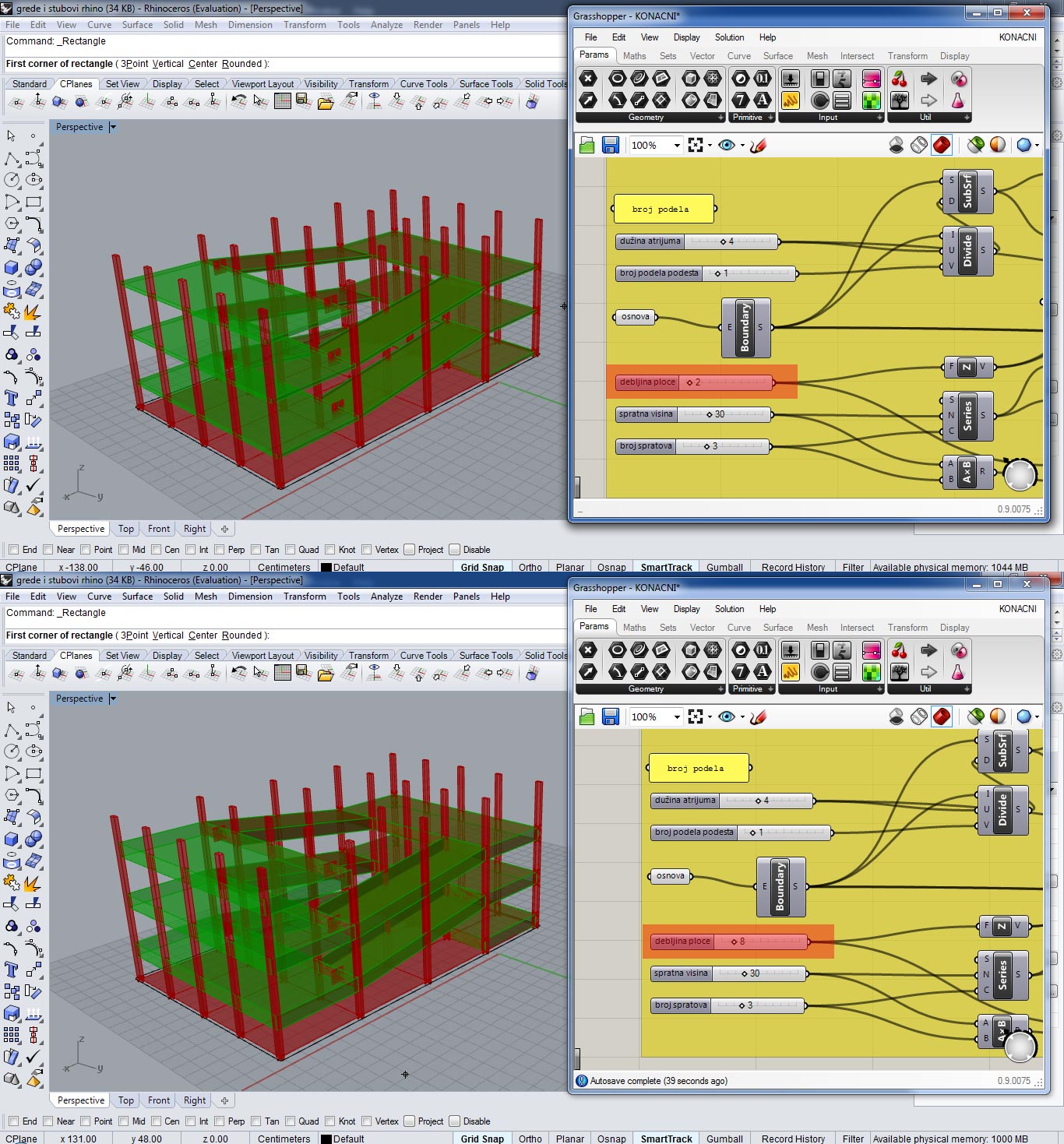Click Save CPlane floppy icon in upper Rhino toolbar
1064x1144 pixels.
coord(303,100)
